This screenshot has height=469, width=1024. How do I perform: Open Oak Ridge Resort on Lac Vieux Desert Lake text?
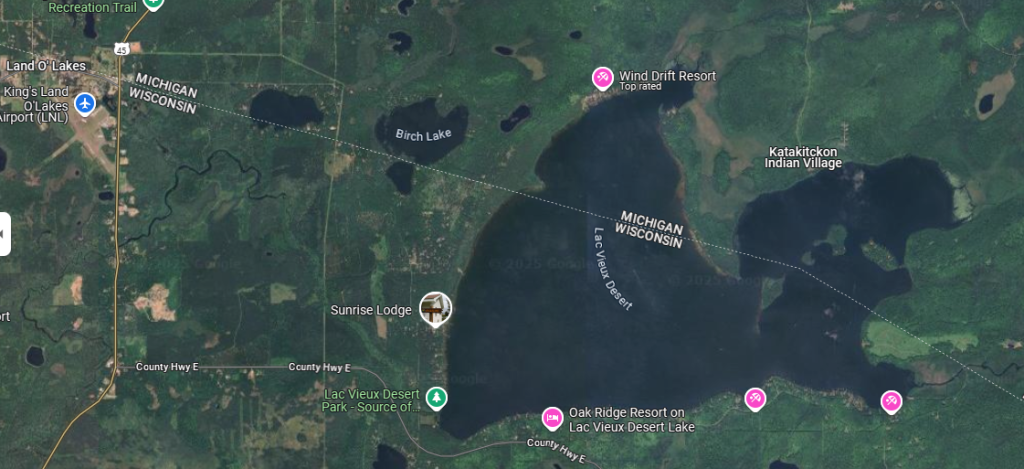coord(632,420)
